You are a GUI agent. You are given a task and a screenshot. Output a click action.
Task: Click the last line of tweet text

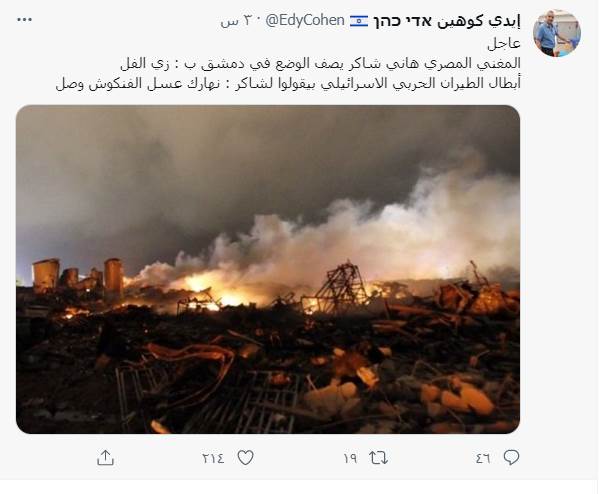point(288,83)
